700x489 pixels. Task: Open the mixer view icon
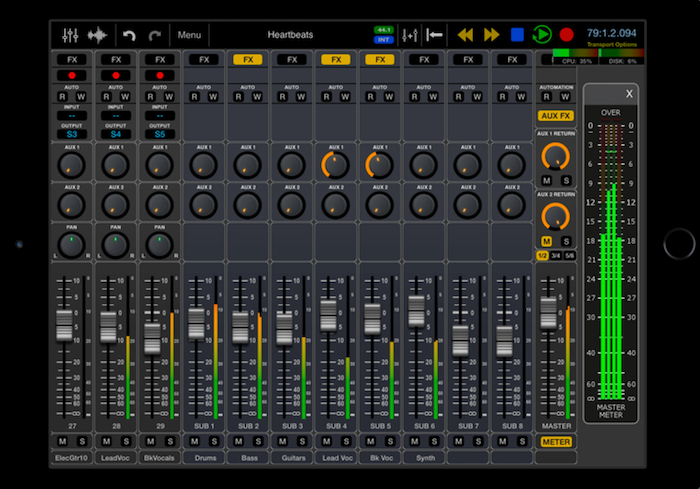coord(70,35)
